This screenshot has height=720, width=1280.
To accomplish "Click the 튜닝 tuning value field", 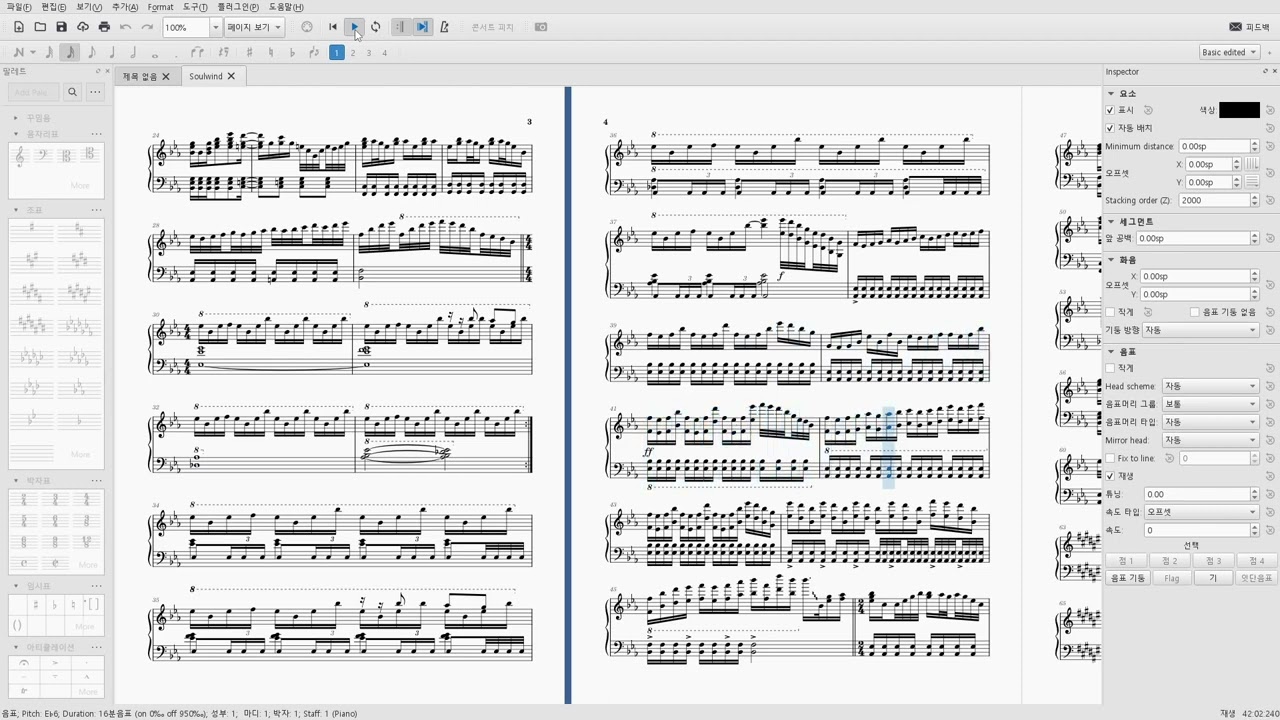I will (x=1197, y=494).
